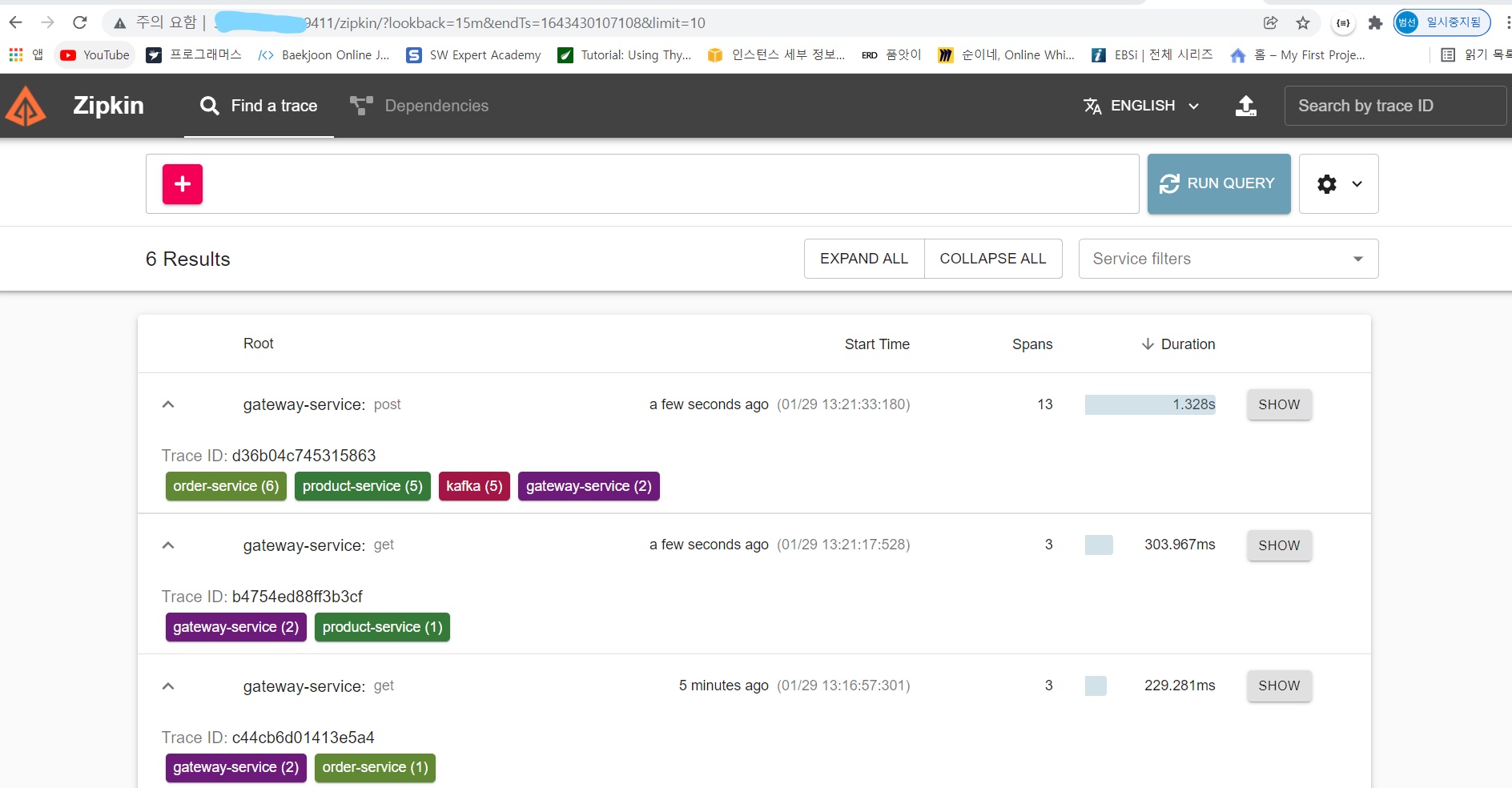Click the magnifier icon beside Find a trace
Viewport: 1512px width, 788px height.
tap(208, 105)
